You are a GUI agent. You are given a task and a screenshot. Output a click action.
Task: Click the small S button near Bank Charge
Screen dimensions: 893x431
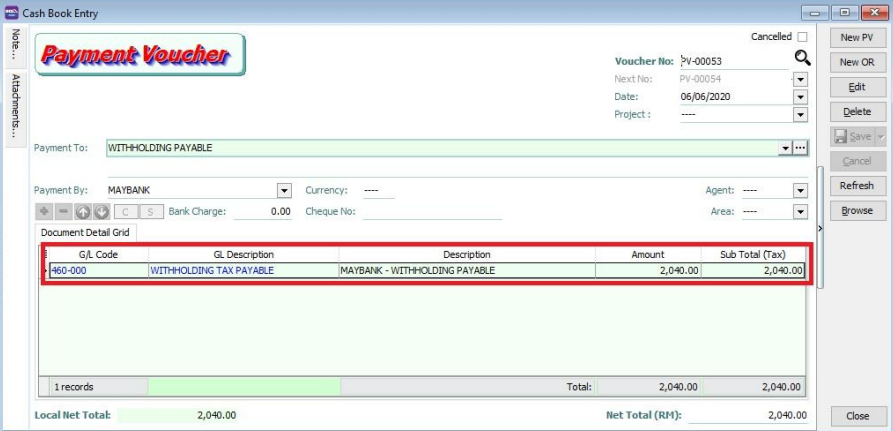[x=151, y=212]
